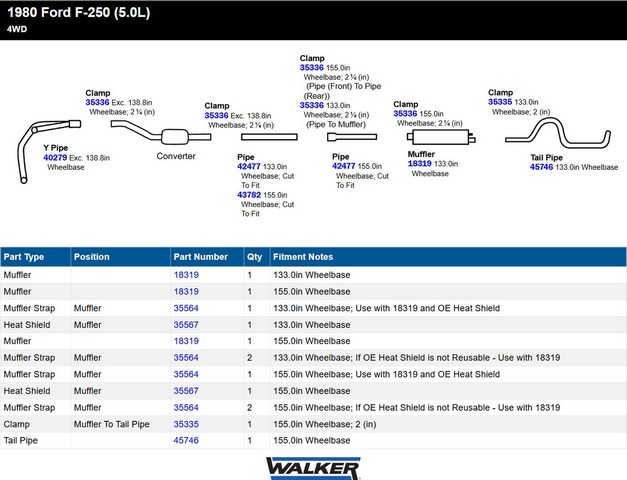Viewport: 627px width, 480px height.
Task: Click the Part Type column header
Action: (35, 257)
